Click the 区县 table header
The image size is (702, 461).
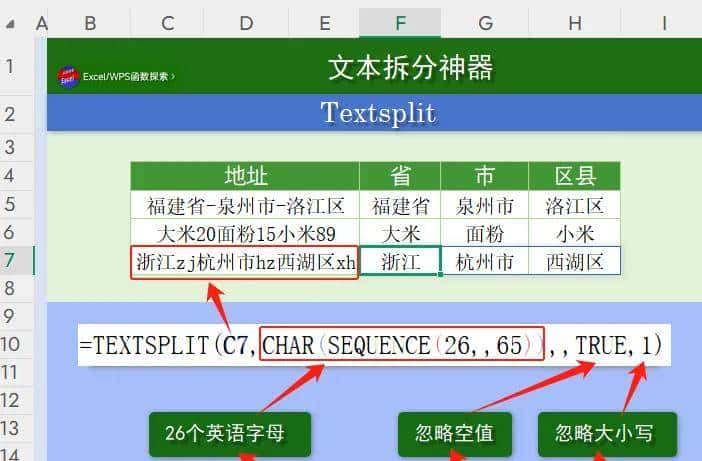coord(575,176)
